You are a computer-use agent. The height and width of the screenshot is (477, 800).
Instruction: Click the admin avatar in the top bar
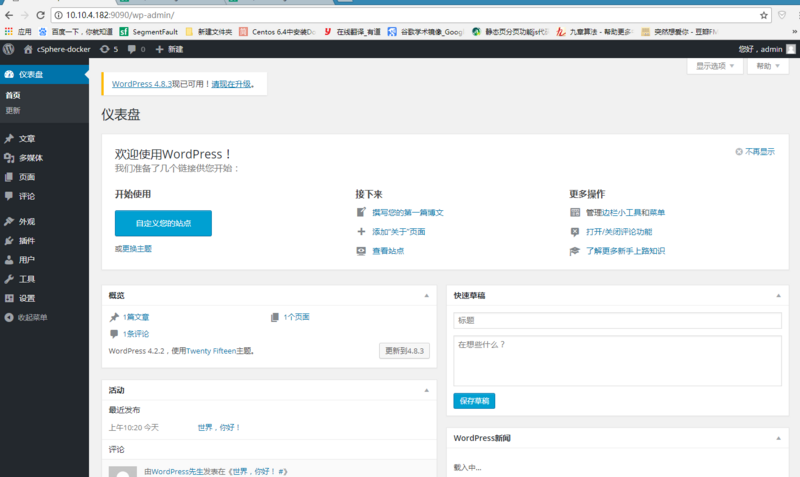791,49
